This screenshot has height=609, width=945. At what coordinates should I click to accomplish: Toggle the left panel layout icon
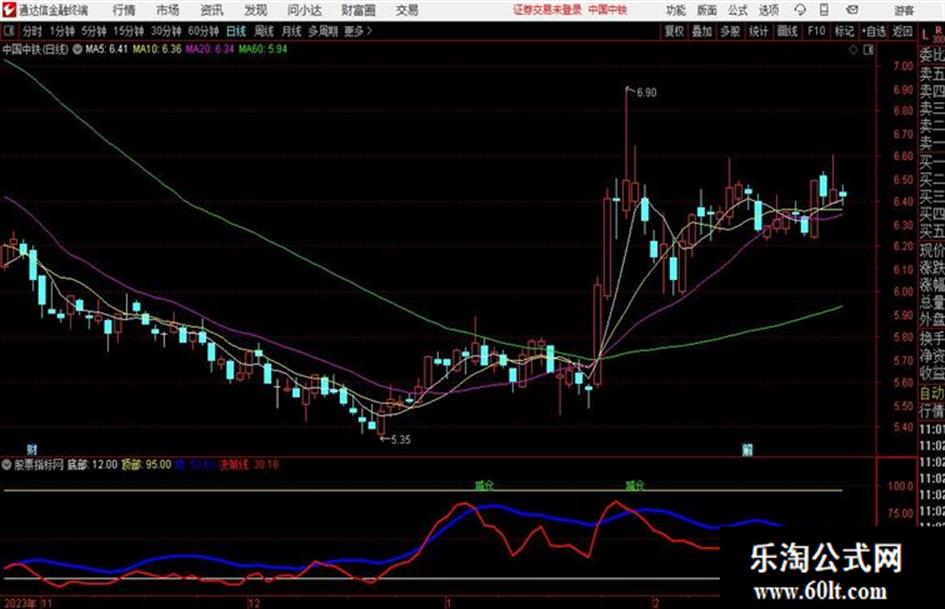point(9,31)
